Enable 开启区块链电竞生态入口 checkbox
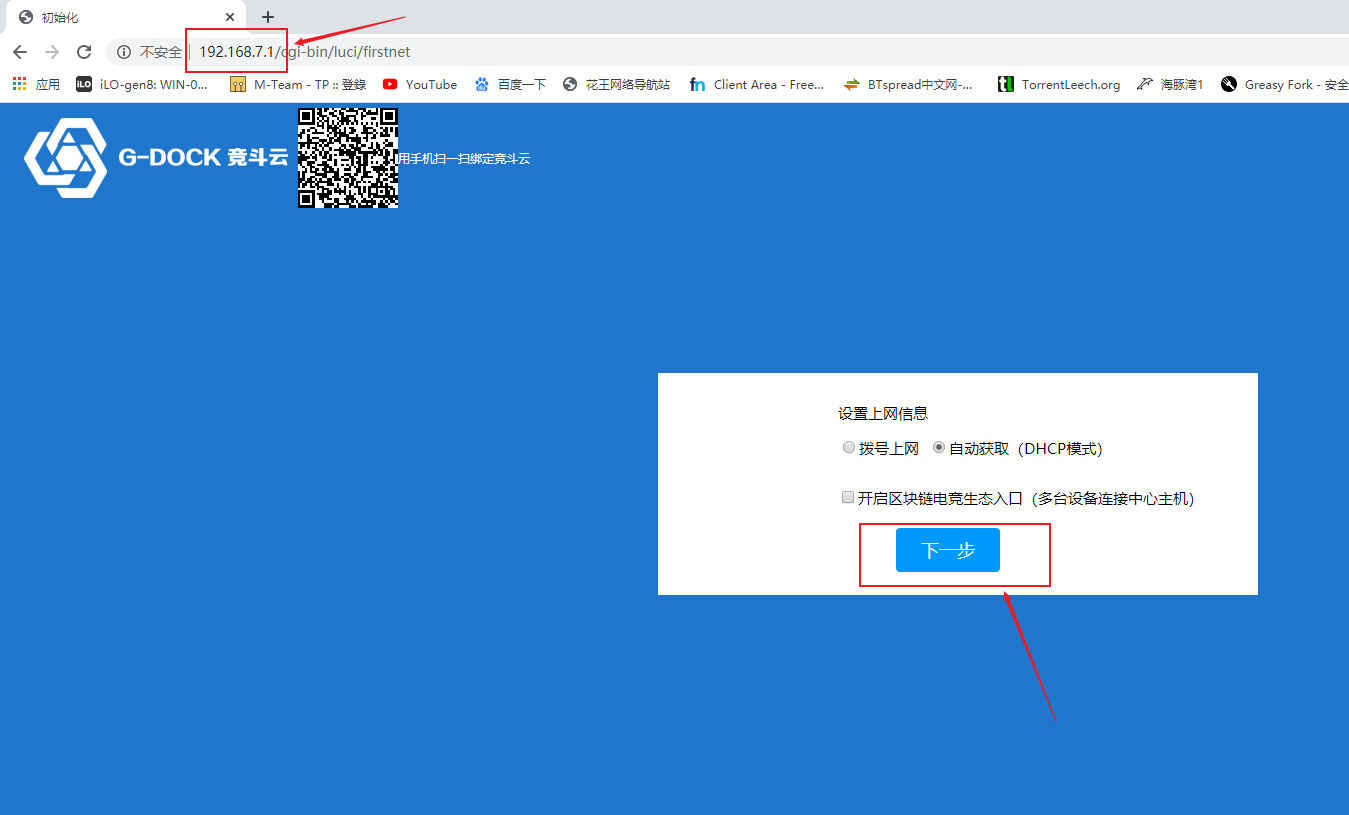This screenshot has width=1349, height=815. [848, 497]
